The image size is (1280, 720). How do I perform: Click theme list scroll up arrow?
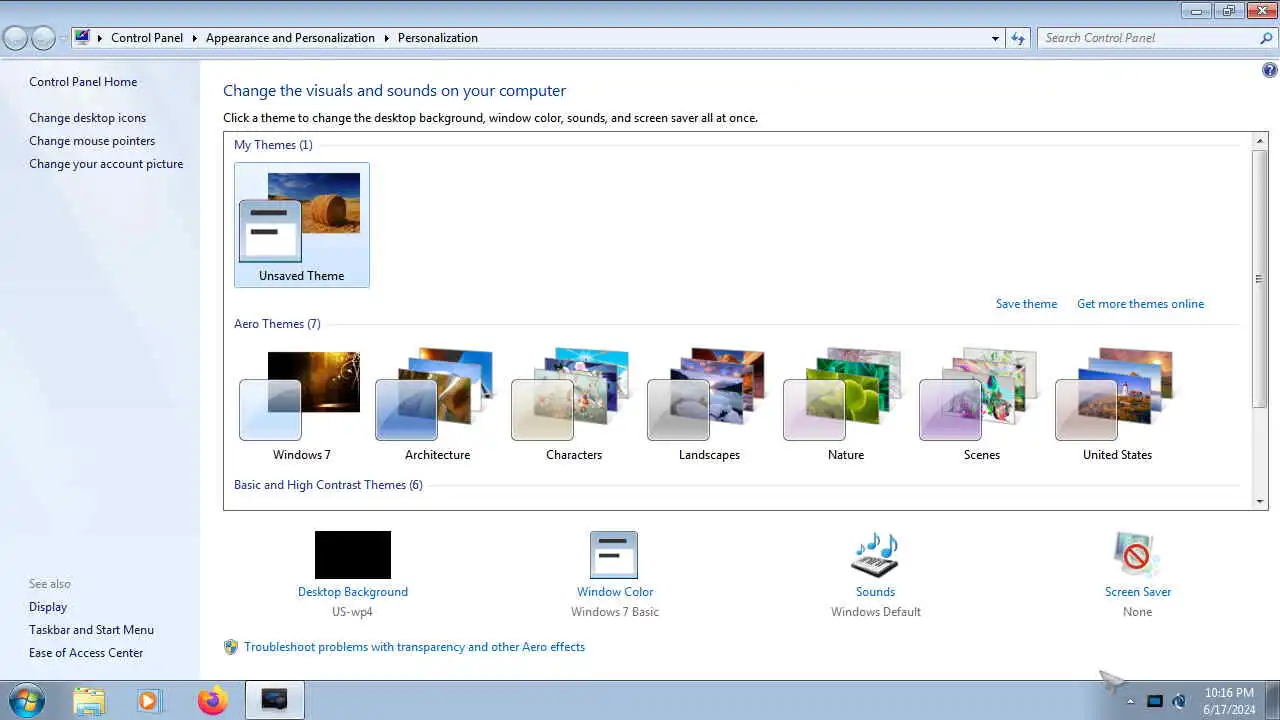coord(1260,142)
